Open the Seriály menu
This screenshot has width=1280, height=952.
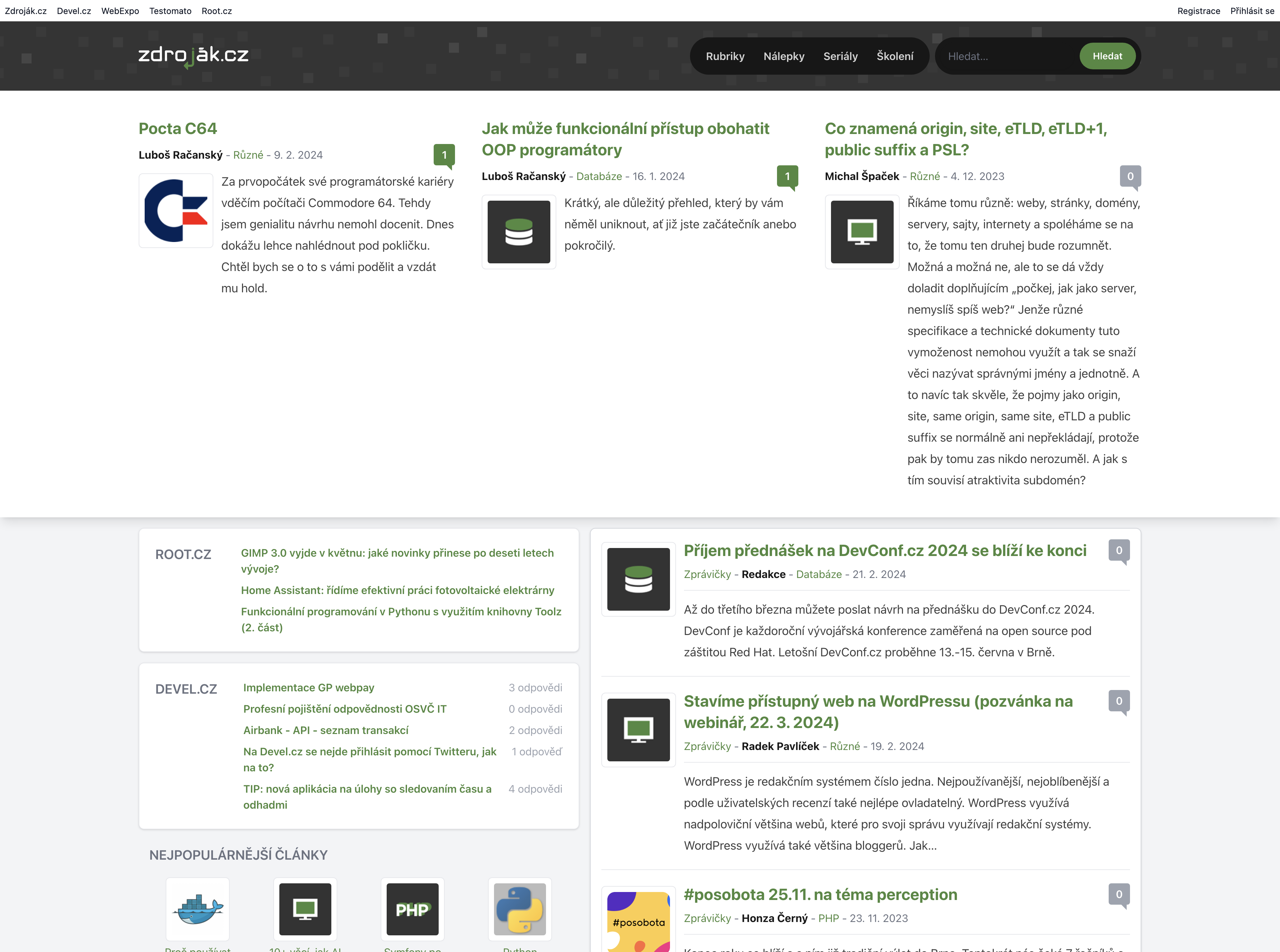pos(840,56)
